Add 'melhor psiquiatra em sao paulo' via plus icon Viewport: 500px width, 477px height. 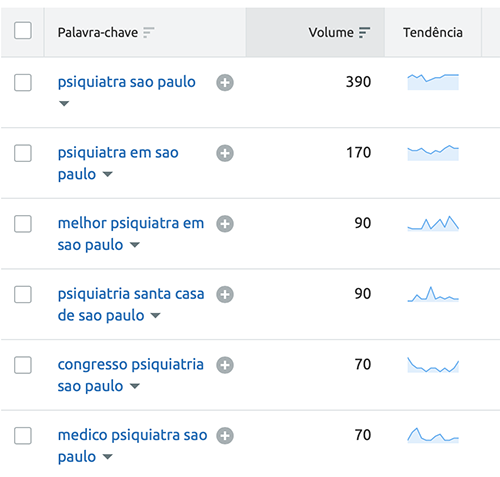click(225, 224)
